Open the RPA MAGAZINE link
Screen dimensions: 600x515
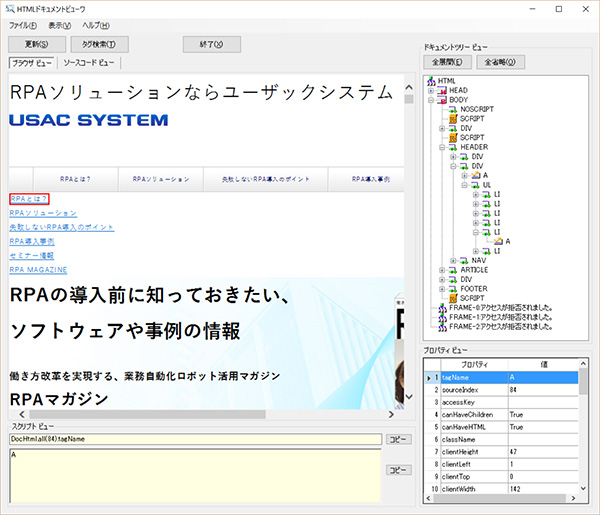pyautogui.click(x=38, y=270)
